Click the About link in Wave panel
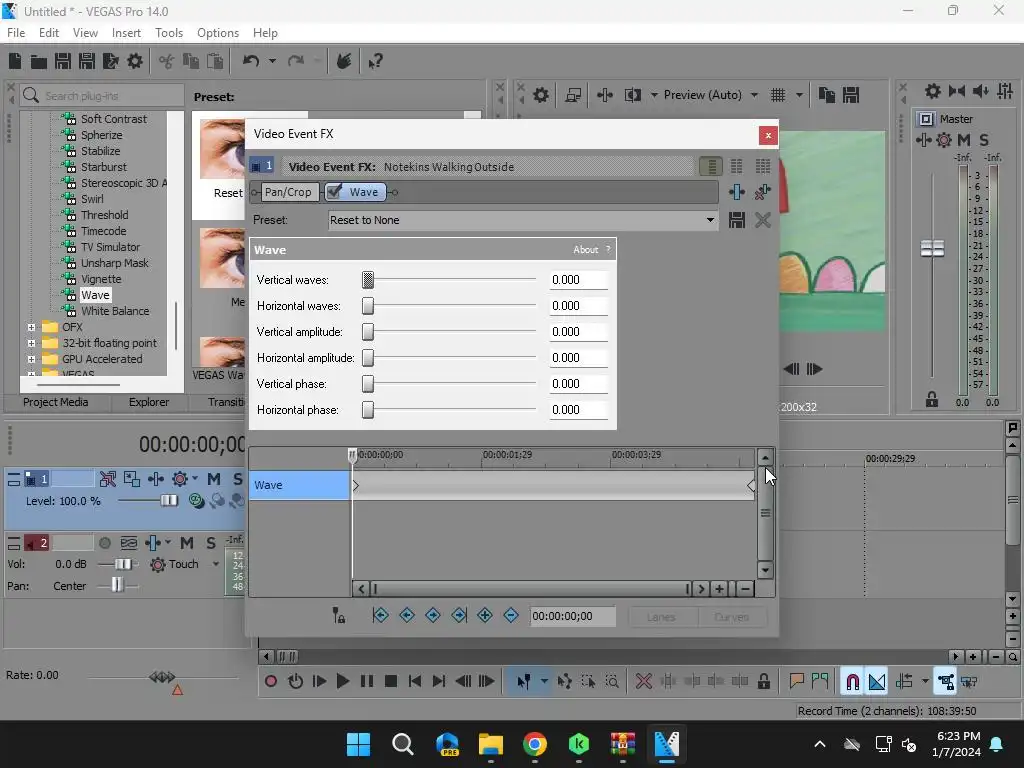This screenshot has height=768, width=1024. 585,249
